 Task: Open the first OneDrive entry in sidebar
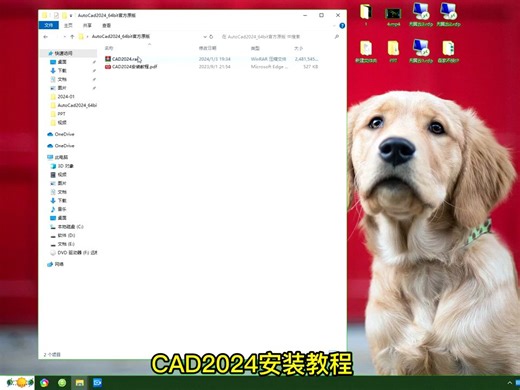[64, 134]
